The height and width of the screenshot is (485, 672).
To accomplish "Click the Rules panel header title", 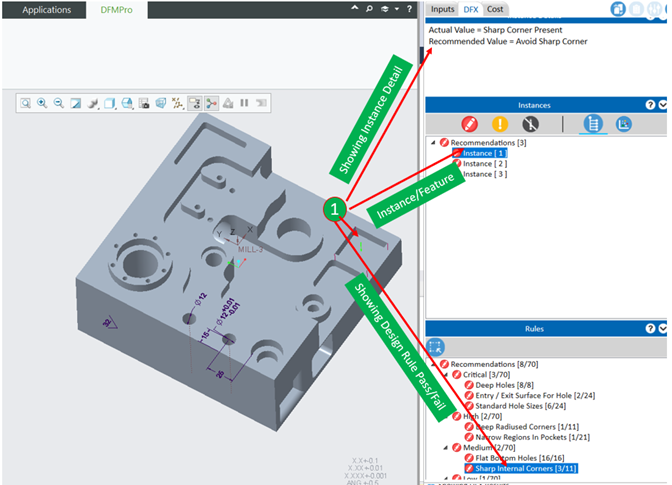I will click(534, 329).
